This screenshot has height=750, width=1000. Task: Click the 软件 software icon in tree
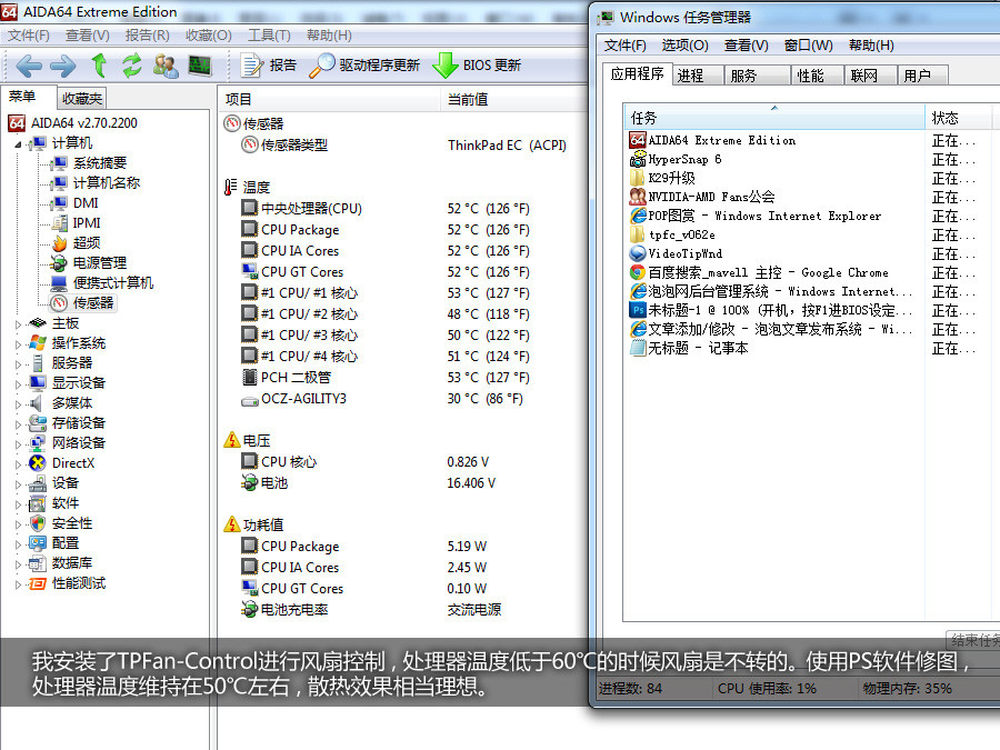coord(38,504)
